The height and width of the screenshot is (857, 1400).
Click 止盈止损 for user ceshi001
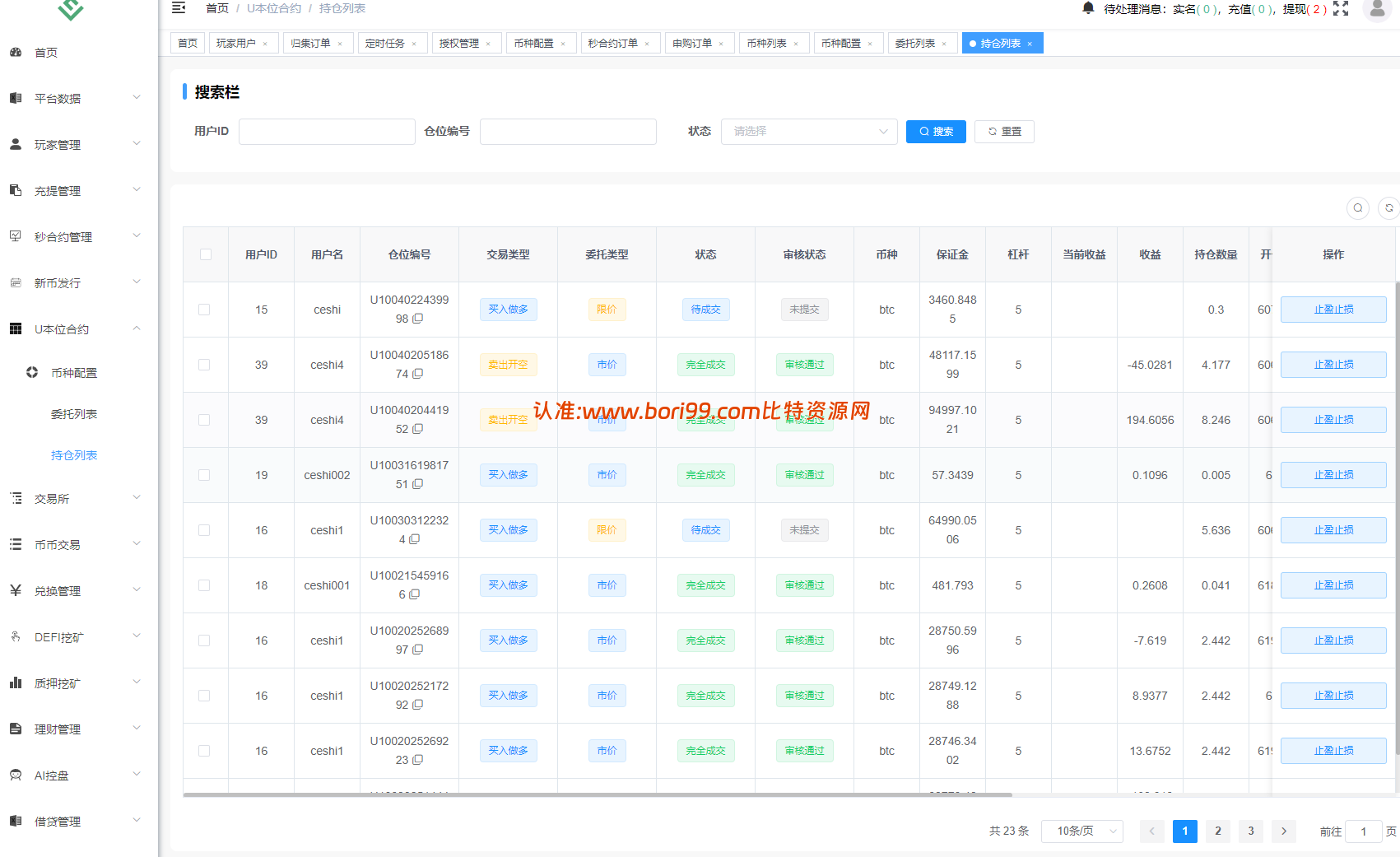coord(1333,585)
